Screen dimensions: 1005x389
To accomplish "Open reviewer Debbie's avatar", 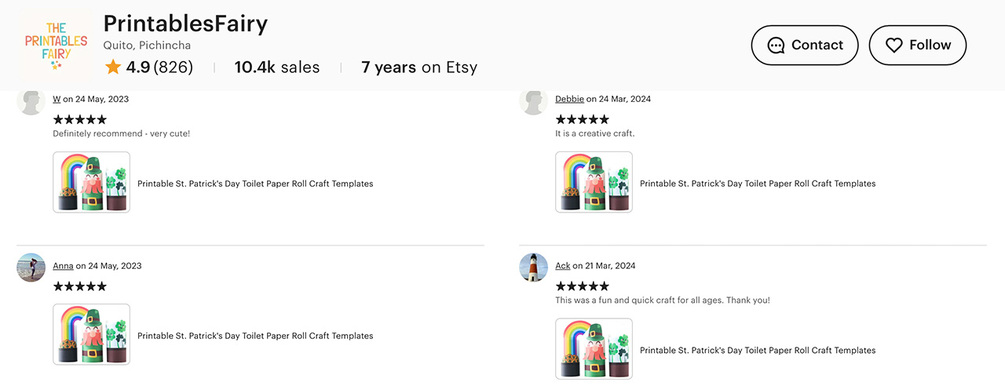I will 533,101.
